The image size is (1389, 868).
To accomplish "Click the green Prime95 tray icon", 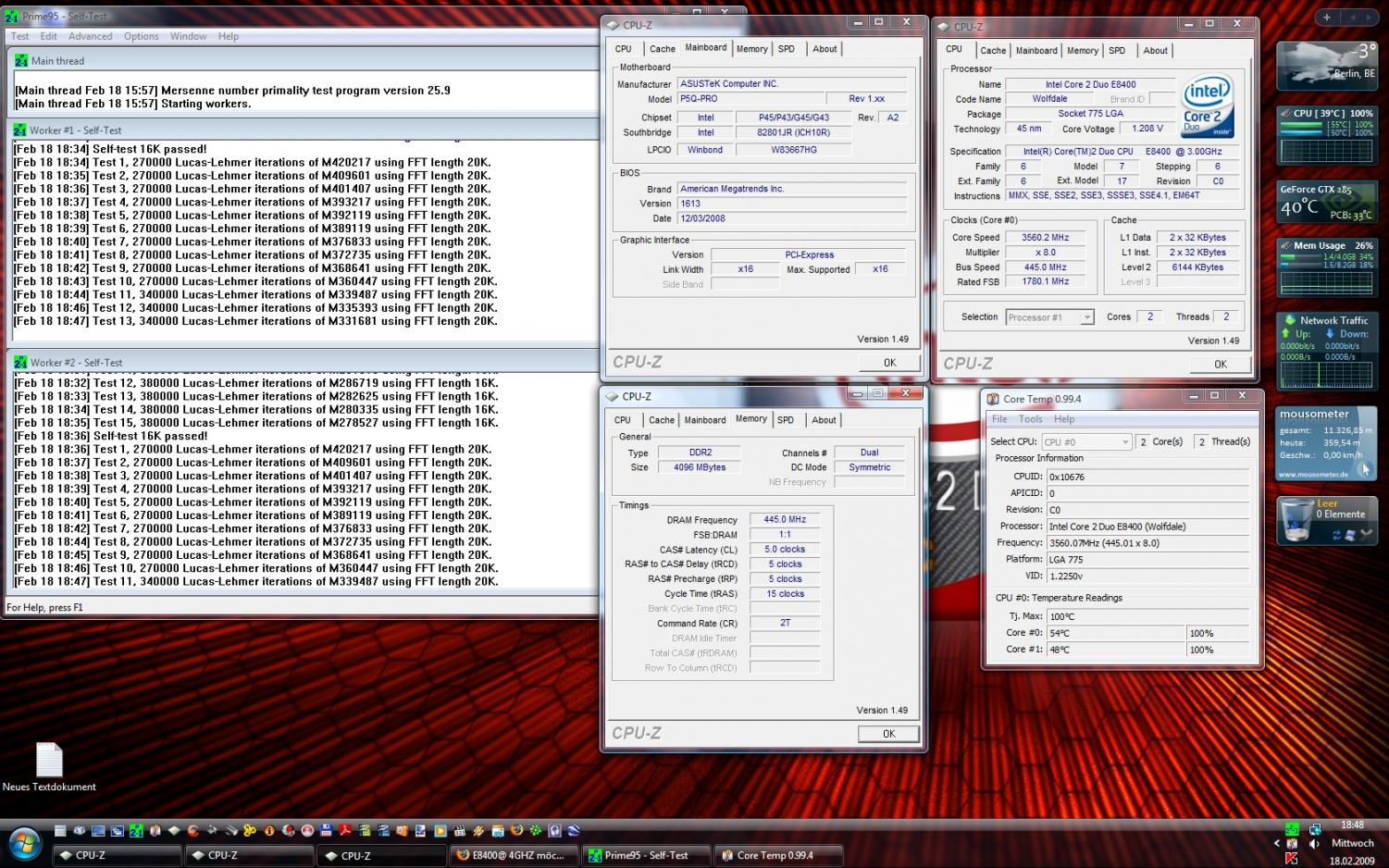I will 1292,829.
